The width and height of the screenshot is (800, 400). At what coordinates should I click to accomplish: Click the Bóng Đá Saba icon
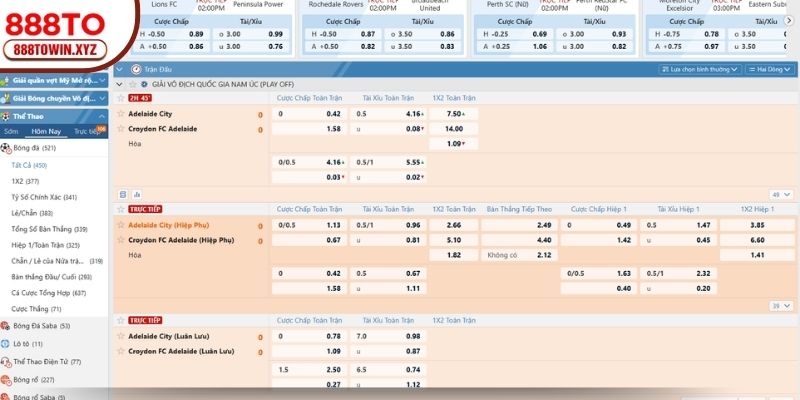click(x=6, y=326)
